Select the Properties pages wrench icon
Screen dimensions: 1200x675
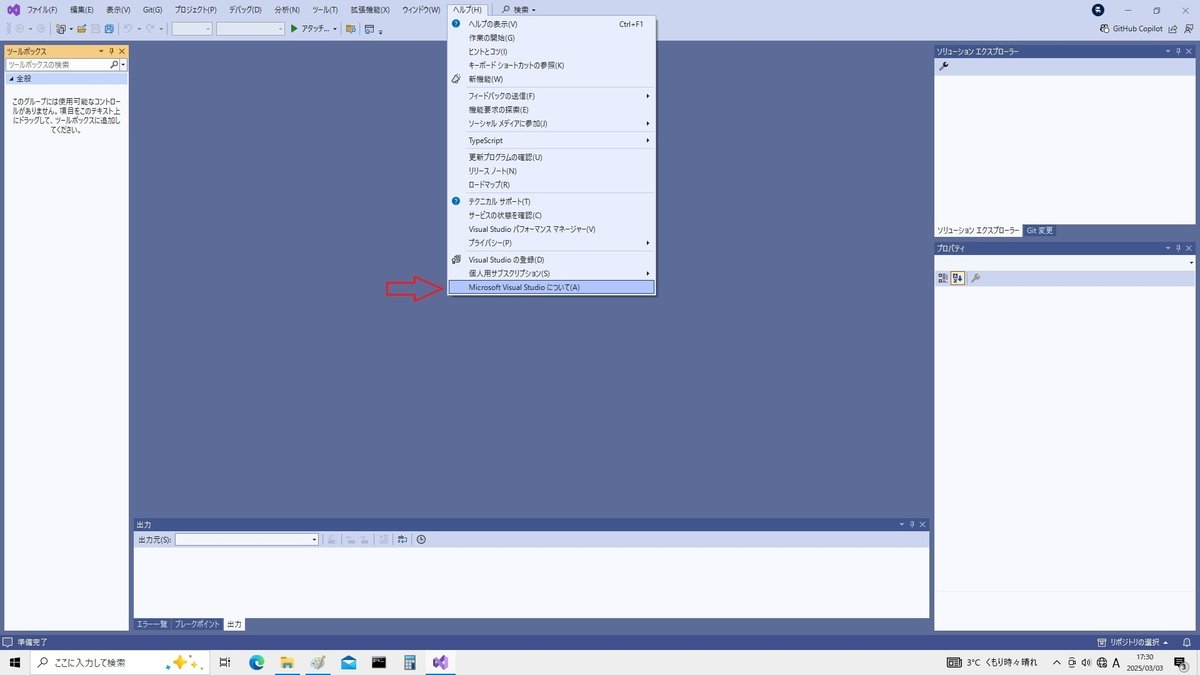[x=976, y=278]
